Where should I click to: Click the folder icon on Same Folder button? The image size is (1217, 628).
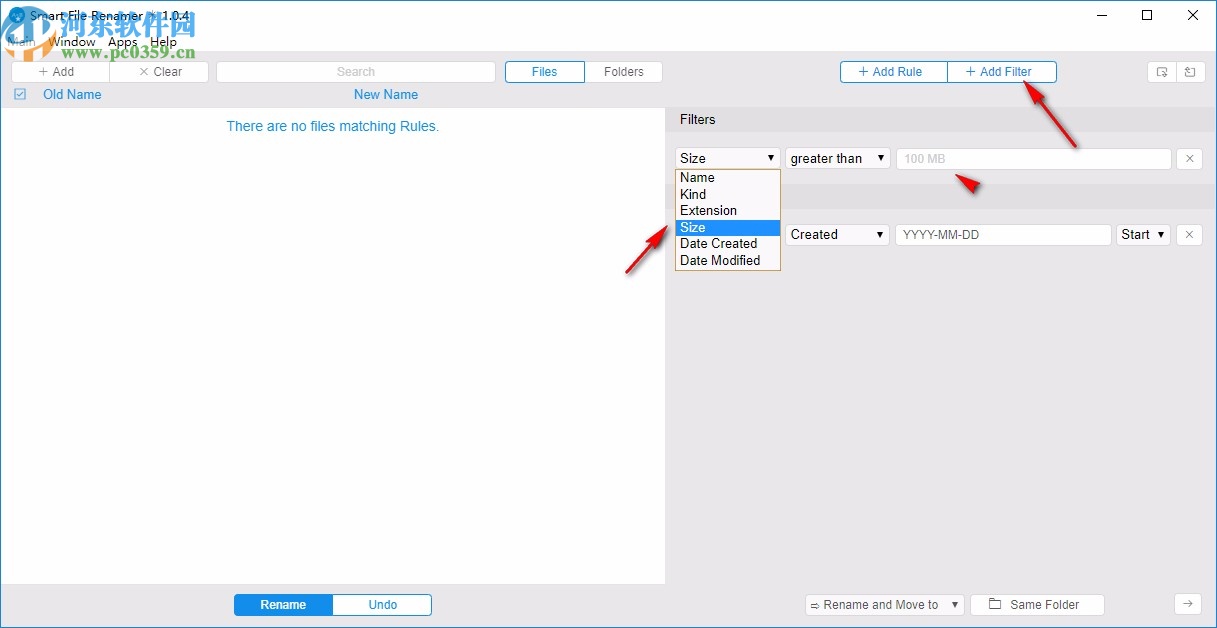pos(994,604)
